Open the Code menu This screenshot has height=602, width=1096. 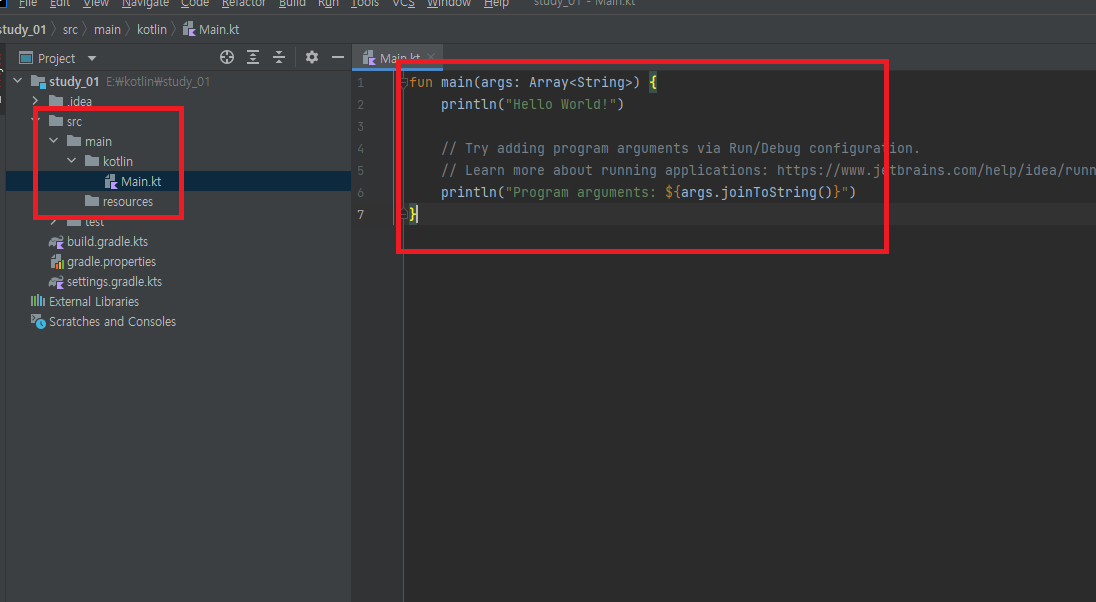(x=195, y=3)
